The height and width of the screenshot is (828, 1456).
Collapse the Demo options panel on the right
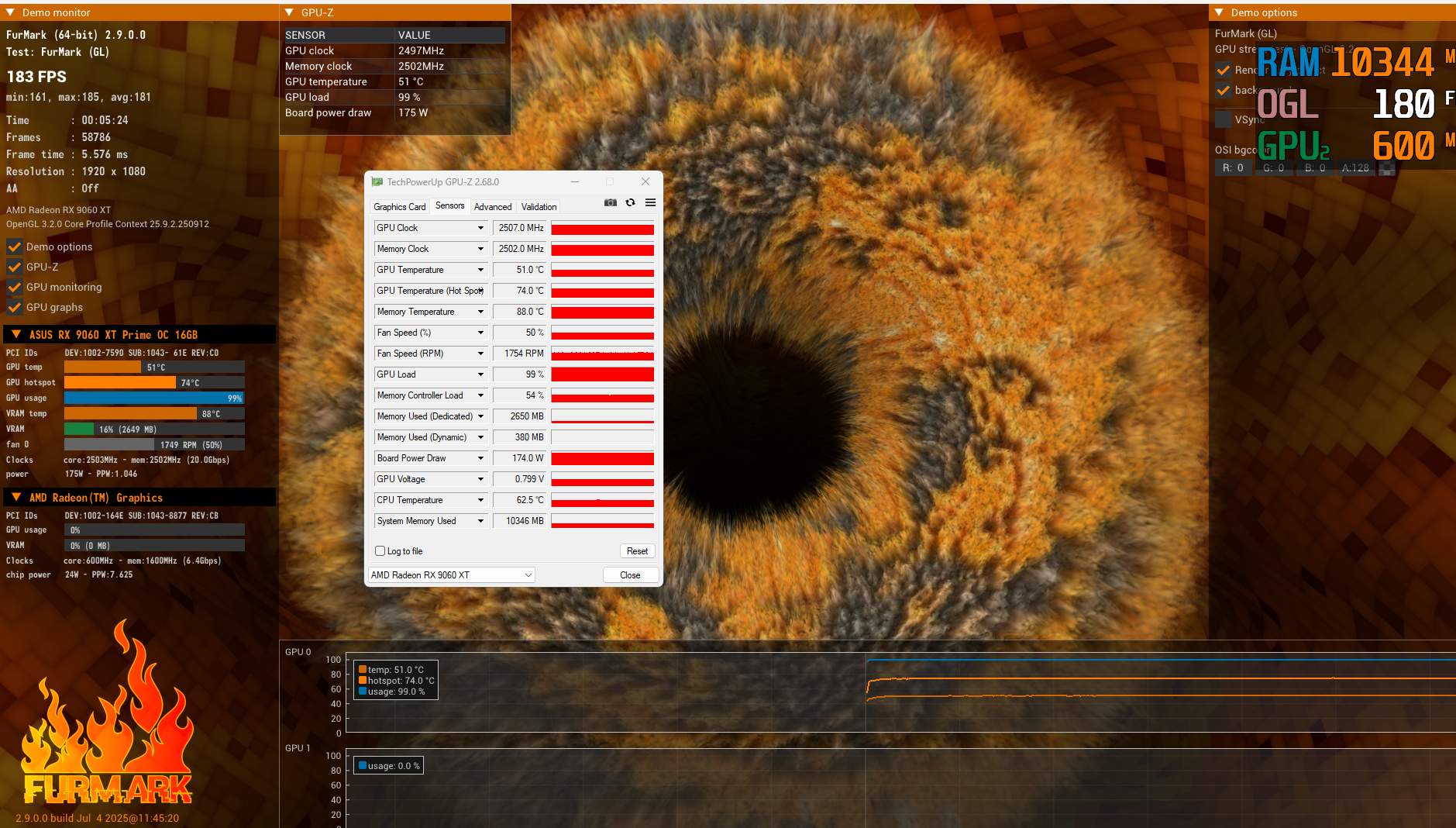pos(1219,12)
